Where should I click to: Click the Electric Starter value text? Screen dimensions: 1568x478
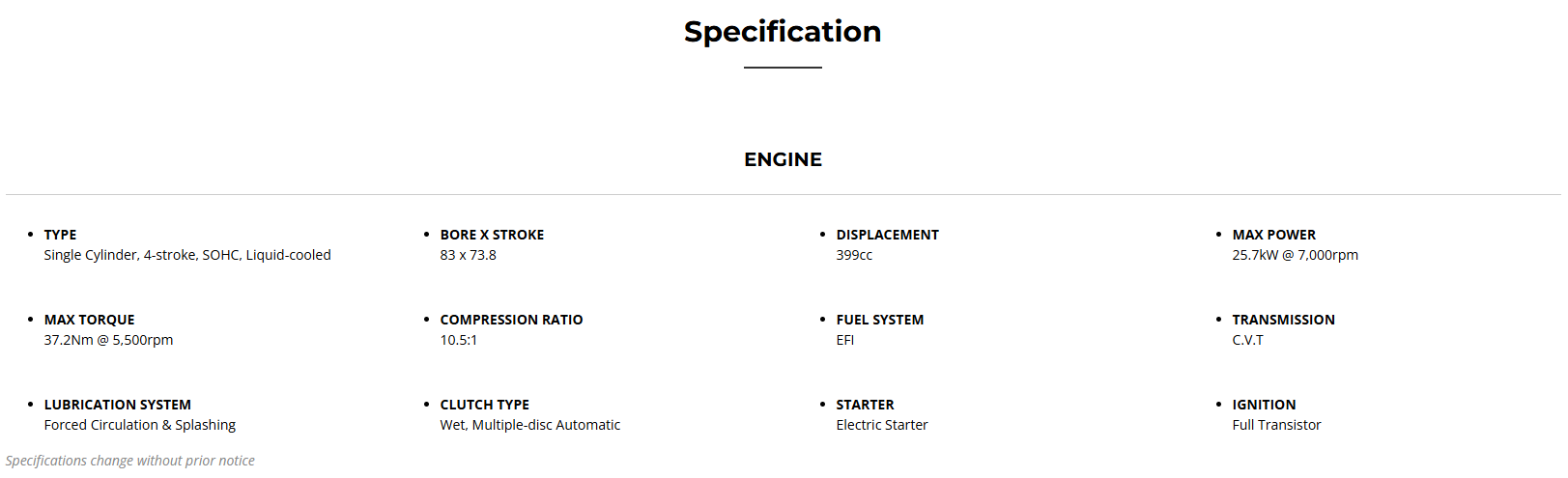(881, 425)
